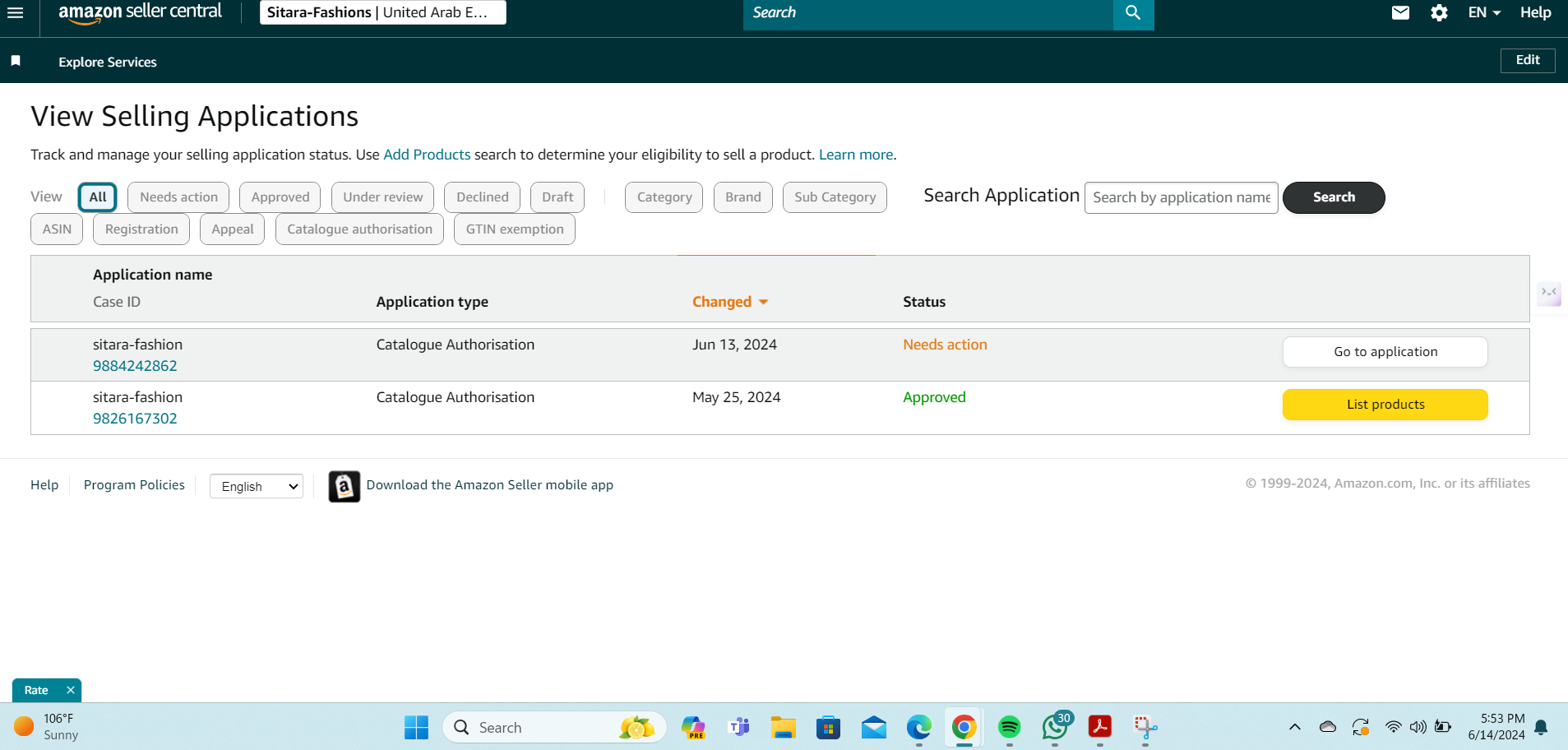Image resolution: width=1568 pixels, height=750 pixels.
Task: Filter by Catalogue authorisation type
Action: coord(359,229)
